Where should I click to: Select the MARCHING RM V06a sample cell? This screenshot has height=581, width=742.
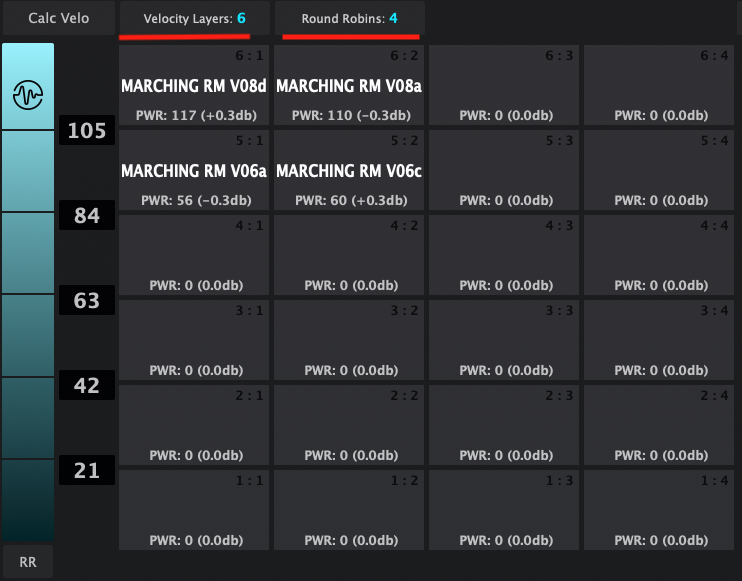tap(194, 171)
